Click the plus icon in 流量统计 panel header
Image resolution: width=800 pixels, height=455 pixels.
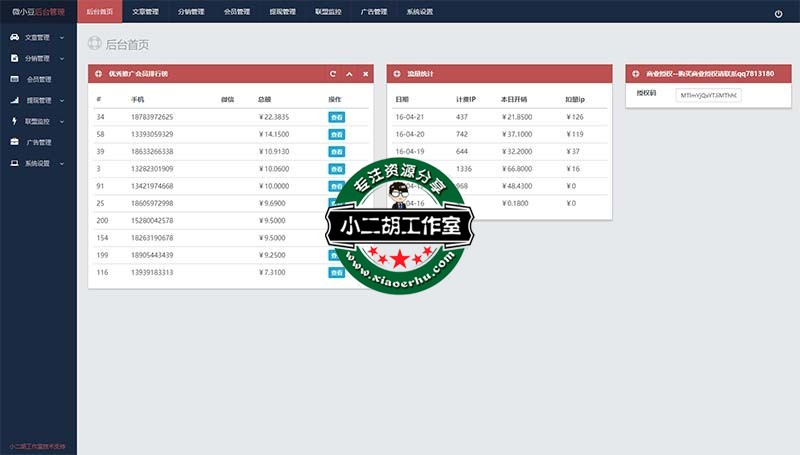click(397, 74)
